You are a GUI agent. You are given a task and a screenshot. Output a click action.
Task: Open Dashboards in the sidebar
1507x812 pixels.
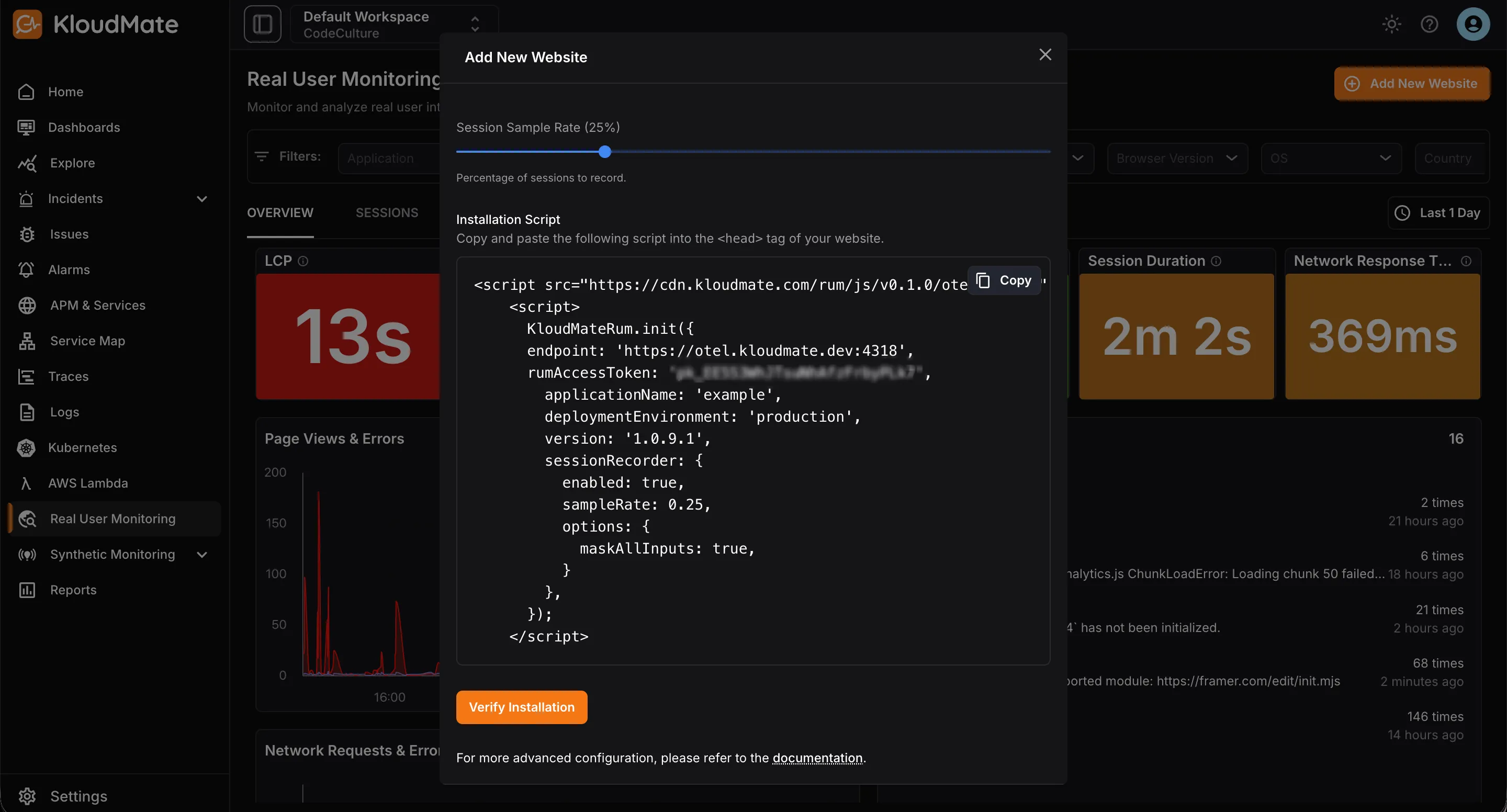(84, 128)
